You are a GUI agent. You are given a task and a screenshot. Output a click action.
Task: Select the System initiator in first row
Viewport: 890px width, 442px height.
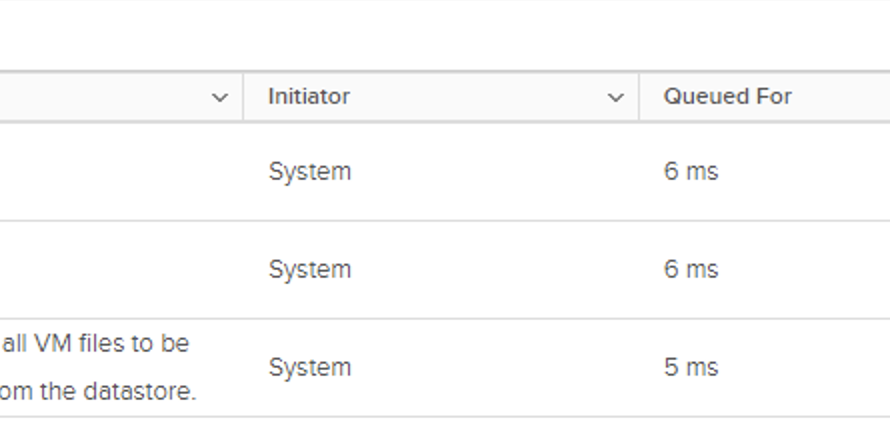tap(309, 171)
